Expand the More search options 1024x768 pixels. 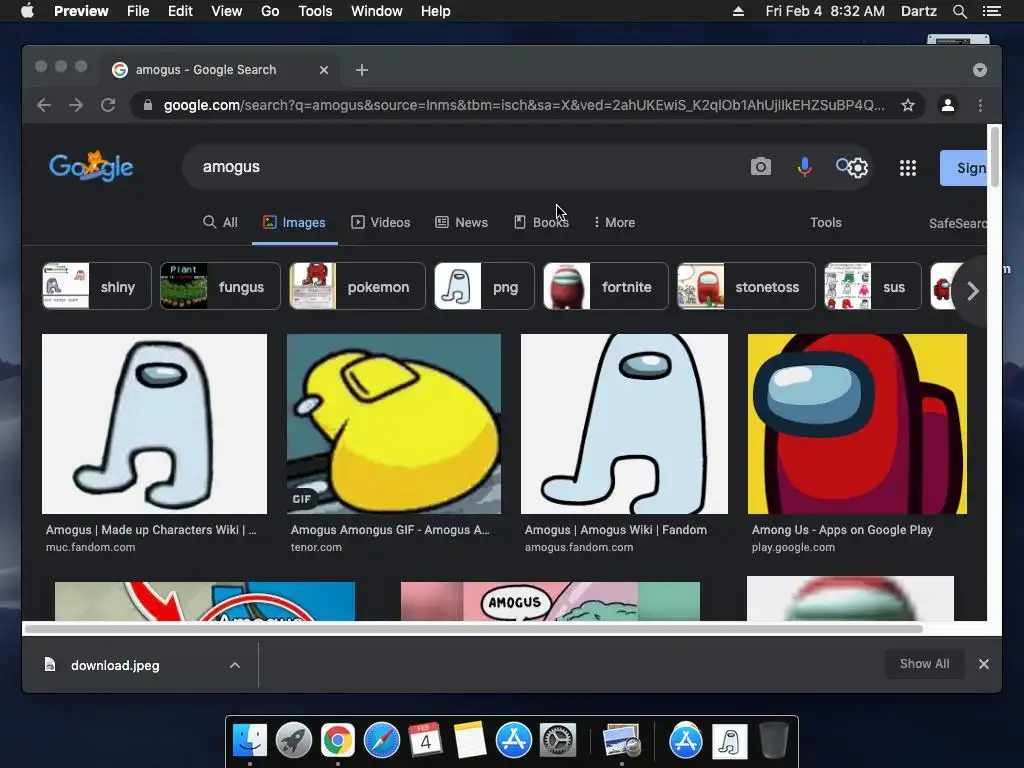pyautogui.click(x=614, y=223)
